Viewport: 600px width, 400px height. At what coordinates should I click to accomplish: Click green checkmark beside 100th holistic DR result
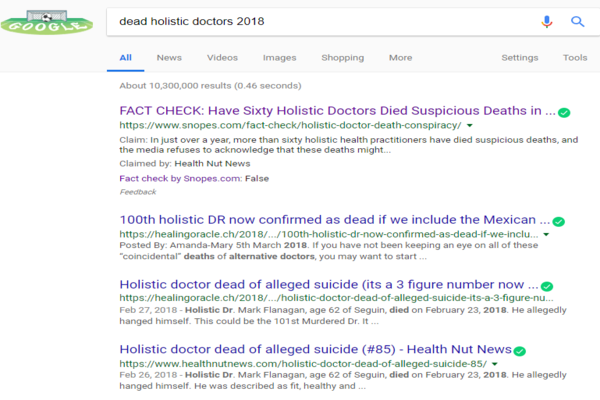[x=559, y=221]
